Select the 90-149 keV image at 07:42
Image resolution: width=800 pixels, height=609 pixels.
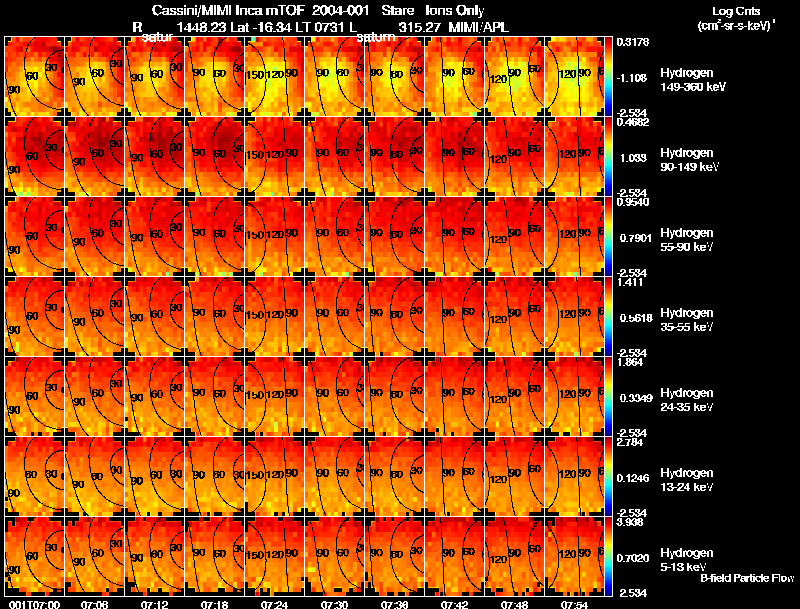455,157
